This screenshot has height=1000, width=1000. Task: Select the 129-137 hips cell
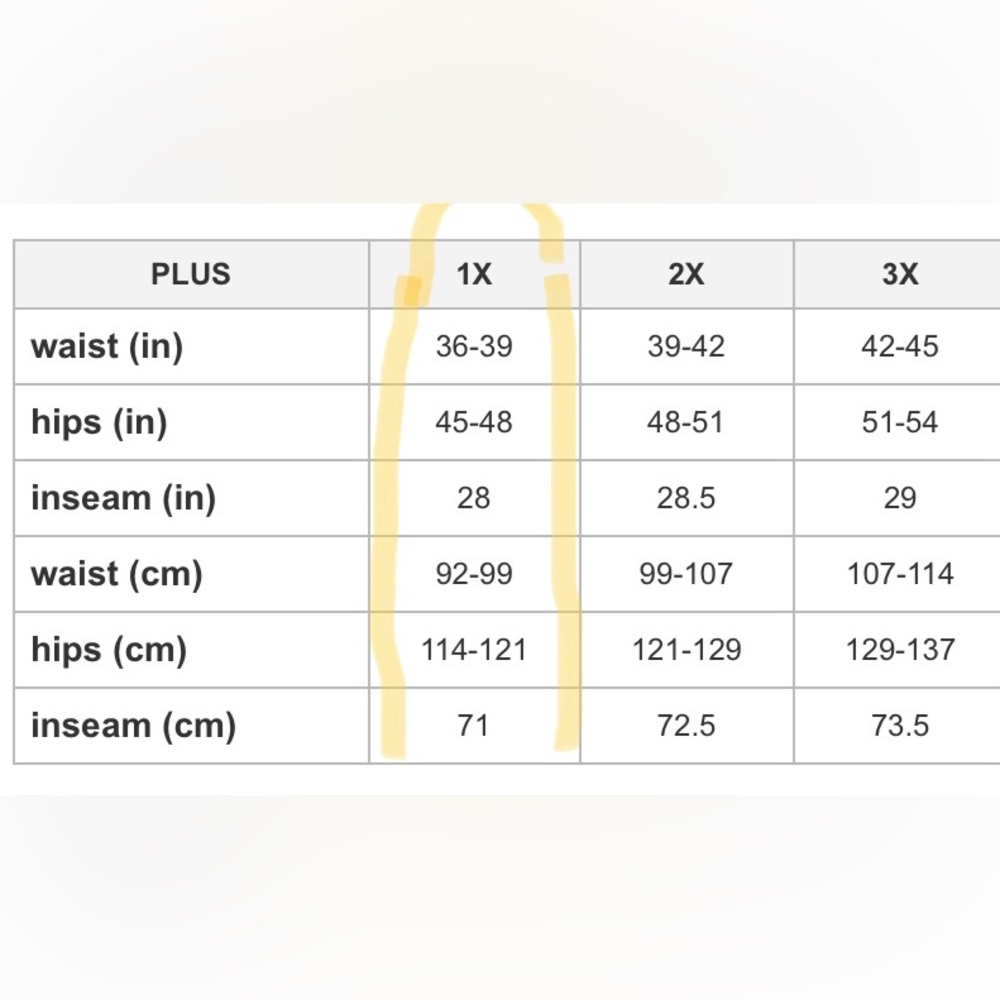click(900, 650)
